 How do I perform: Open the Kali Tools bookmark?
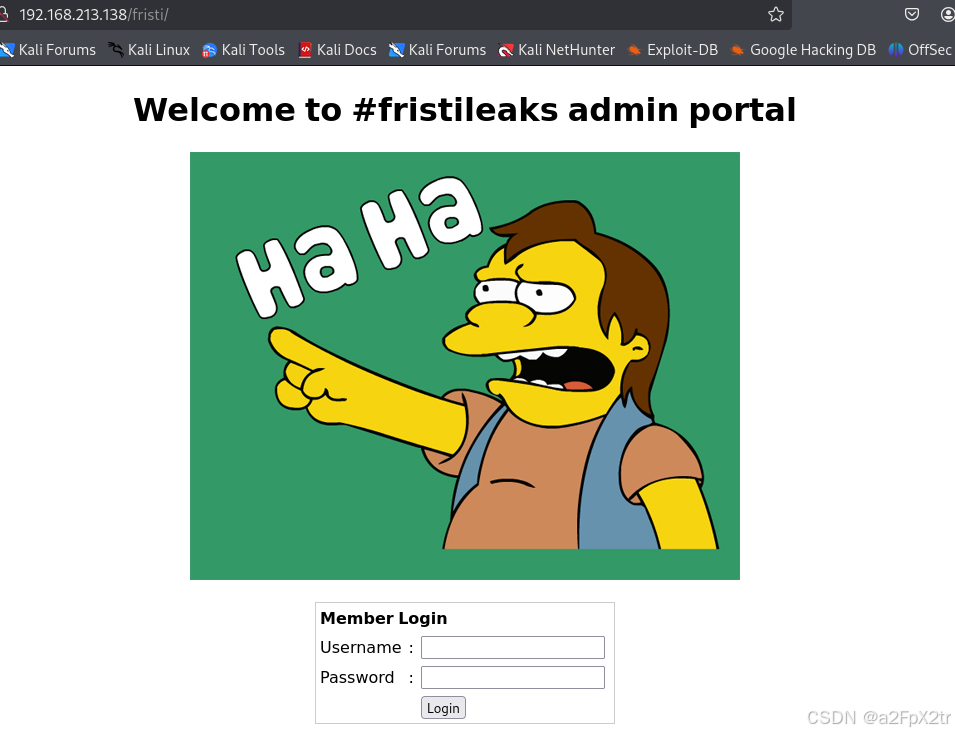pos(244,50)
